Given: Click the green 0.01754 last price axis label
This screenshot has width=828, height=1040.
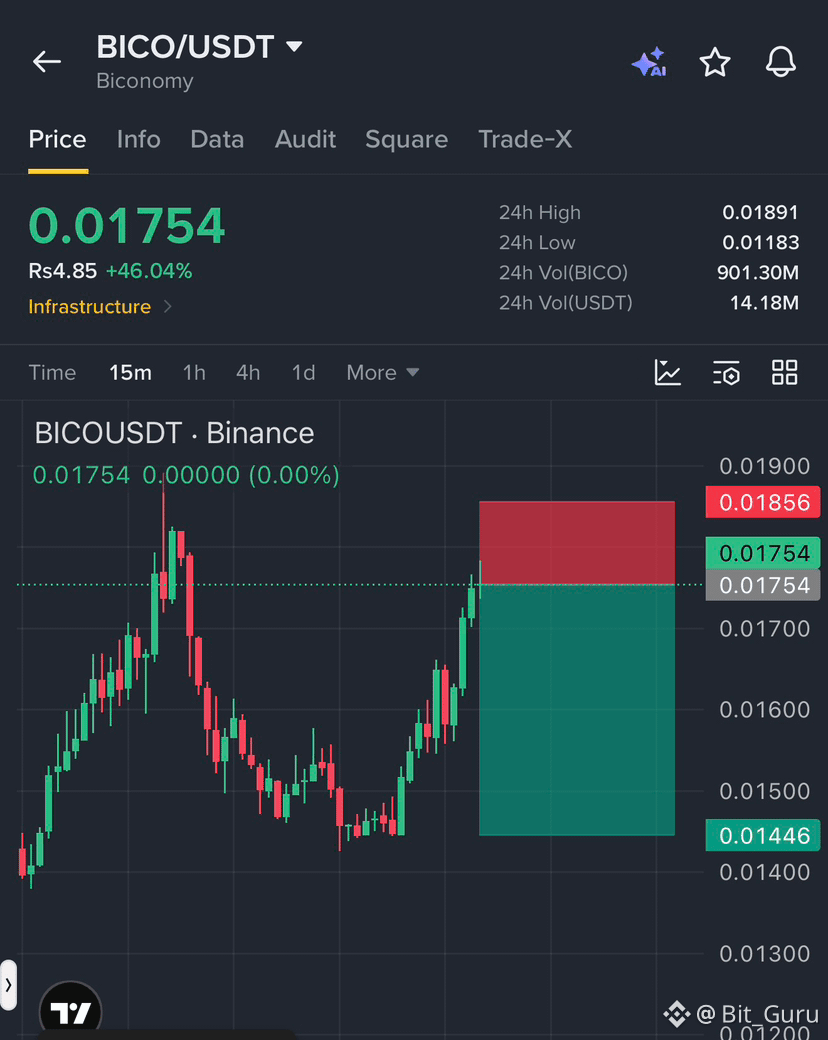Looking at the screenshot, I should click(763, 553).
